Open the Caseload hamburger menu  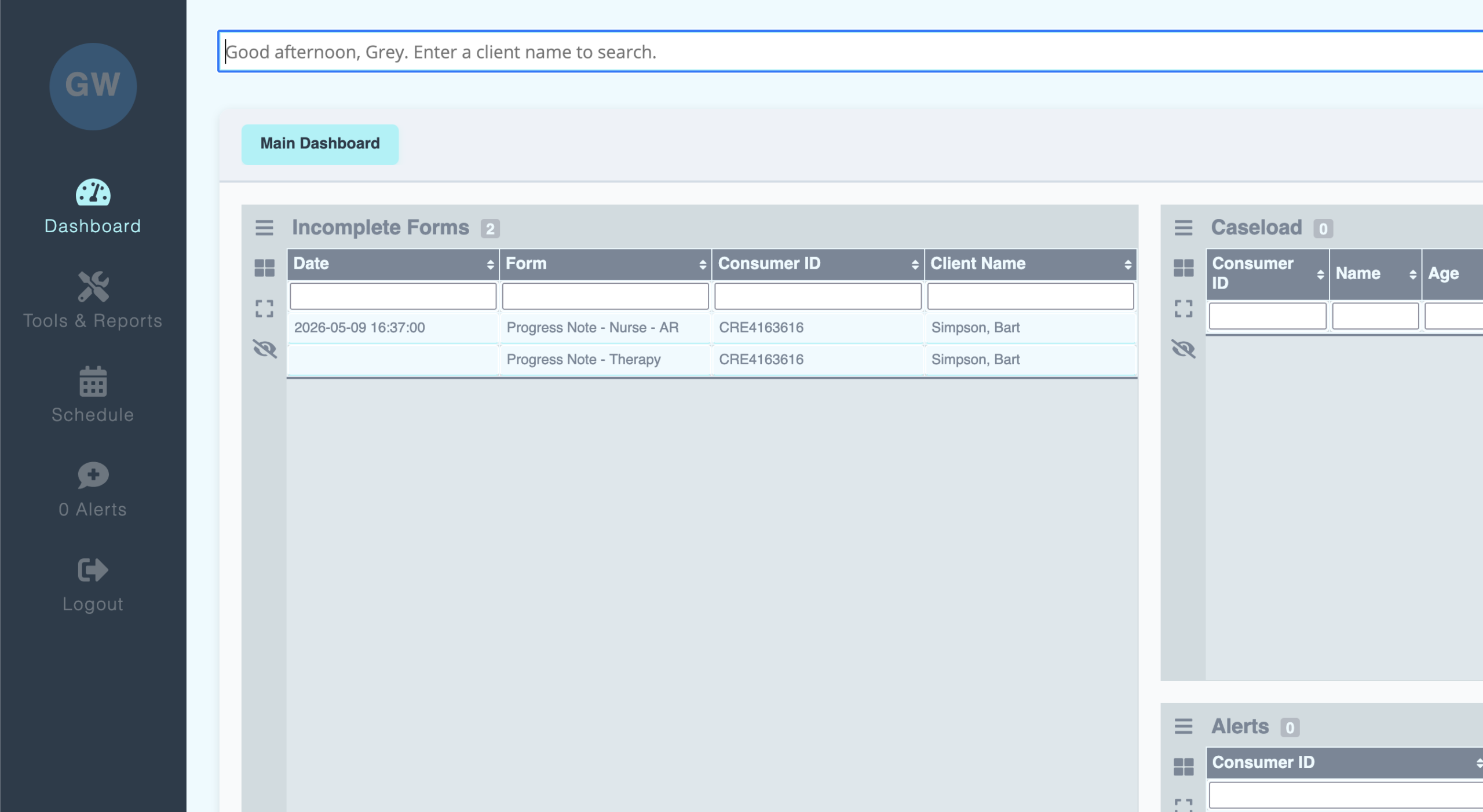tap(1184, 228)
